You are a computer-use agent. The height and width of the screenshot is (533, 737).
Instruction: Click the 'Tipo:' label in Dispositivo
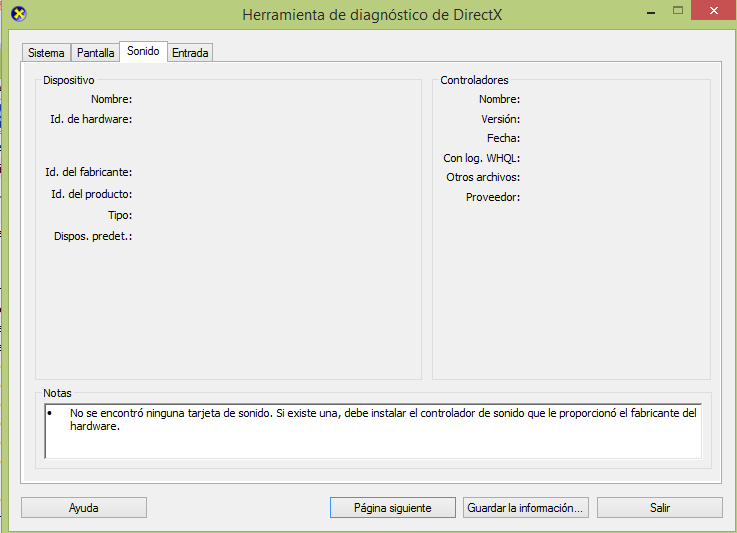pyautogui.click(x=120, y=215)
